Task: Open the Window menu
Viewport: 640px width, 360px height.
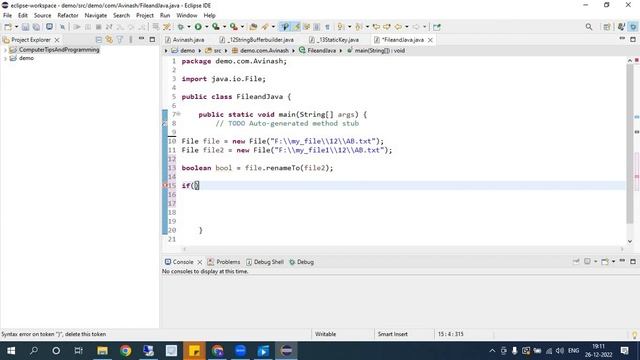Action: coord(187,15)
